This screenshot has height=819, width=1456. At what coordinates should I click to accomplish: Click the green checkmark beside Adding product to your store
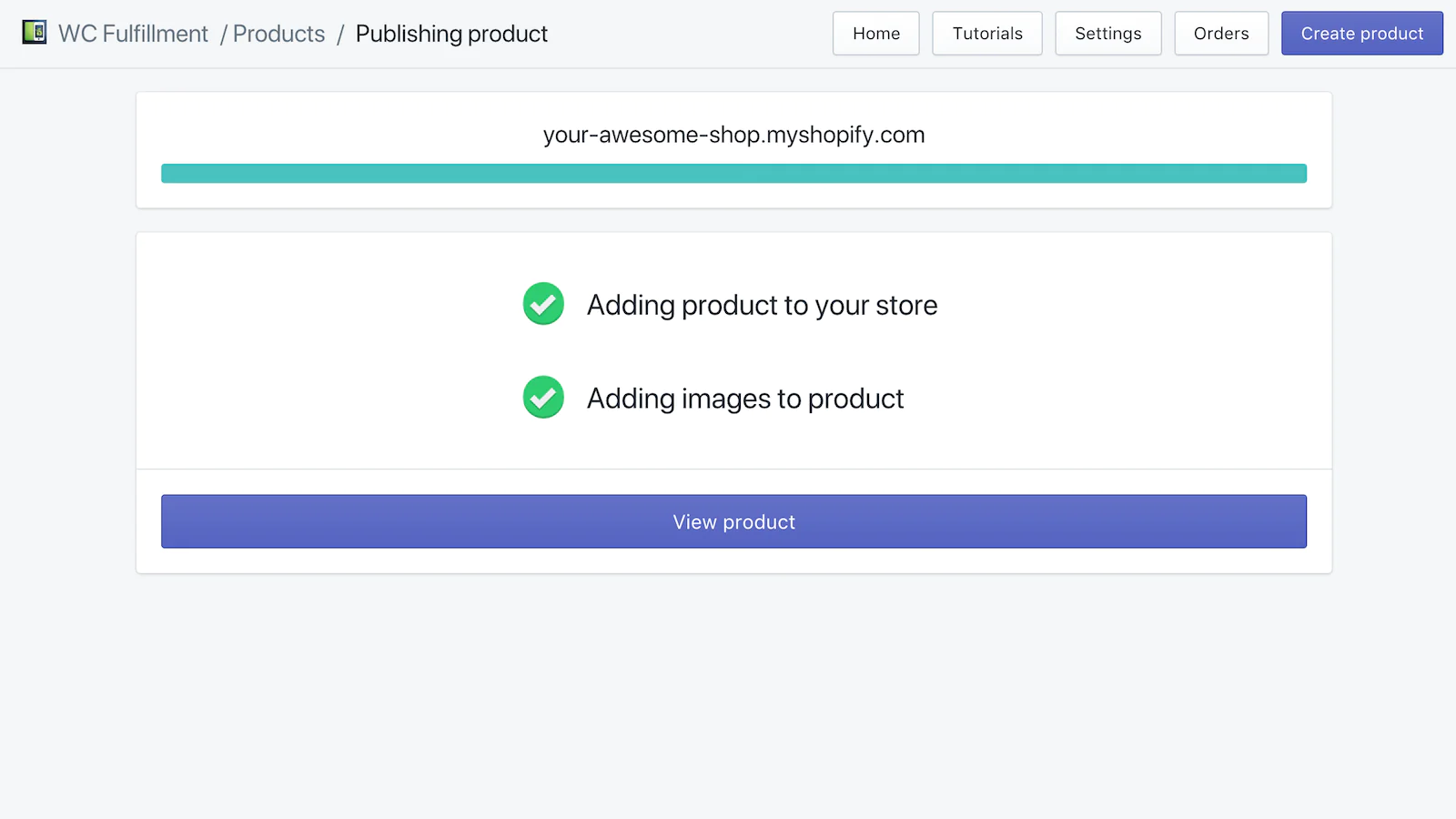click(x=543, y=304)
